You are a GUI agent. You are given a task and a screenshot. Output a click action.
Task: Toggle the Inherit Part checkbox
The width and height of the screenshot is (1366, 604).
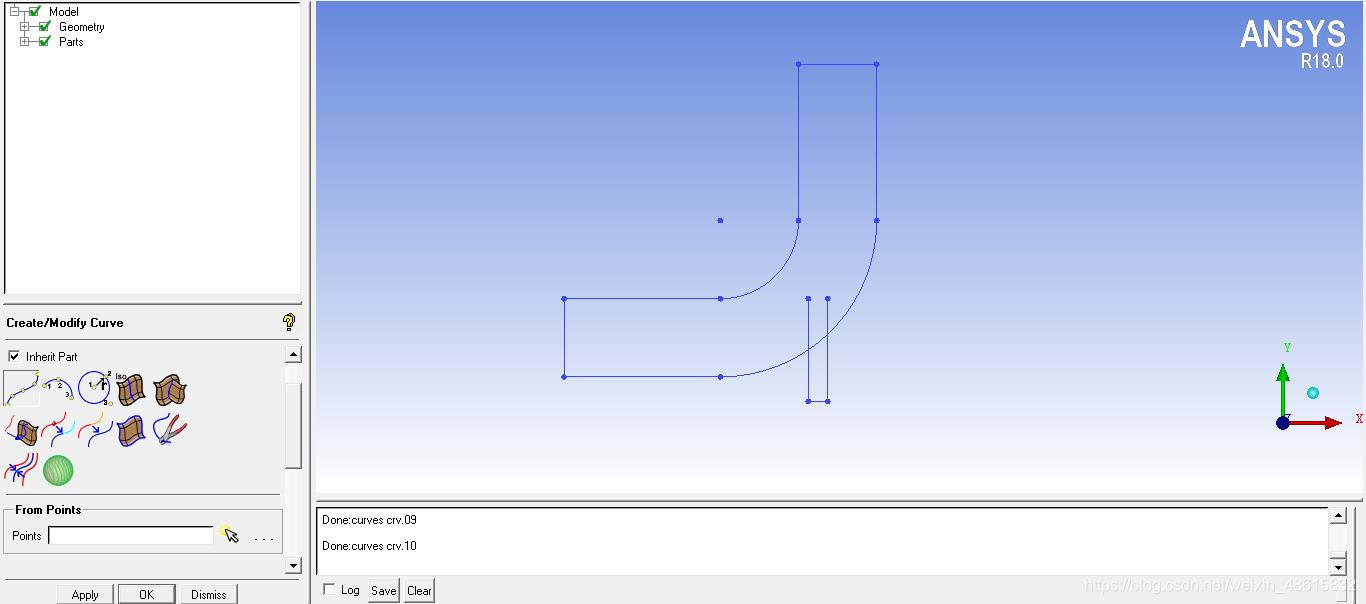click(x=14, y=356)
